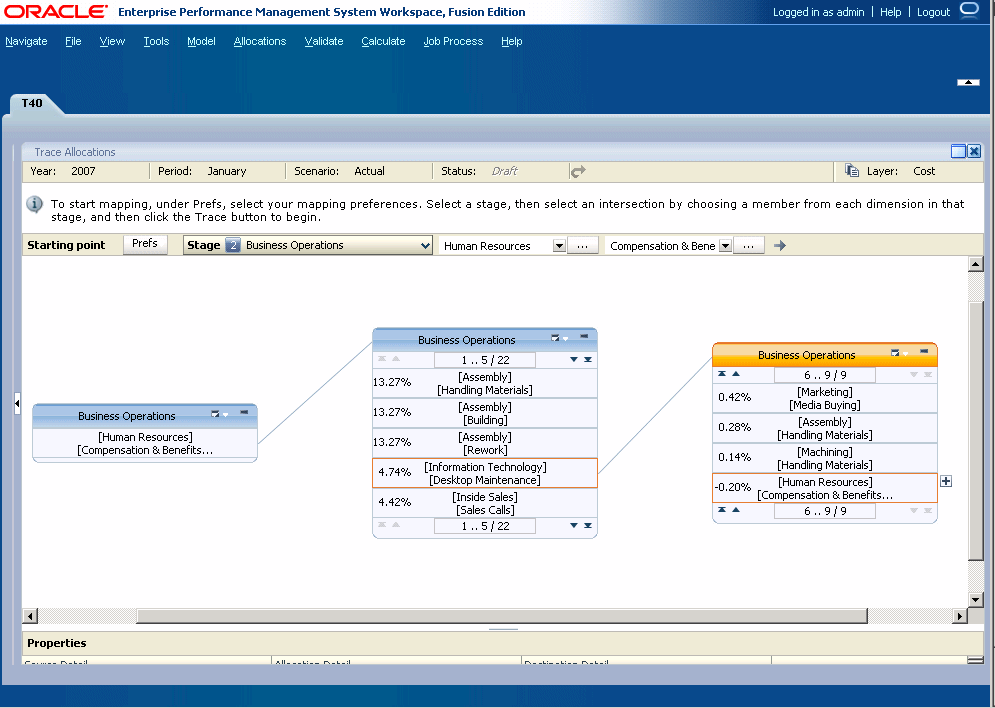Click the plus icon beside Human Resources row
995x708 pixels.
coord(946,481)
